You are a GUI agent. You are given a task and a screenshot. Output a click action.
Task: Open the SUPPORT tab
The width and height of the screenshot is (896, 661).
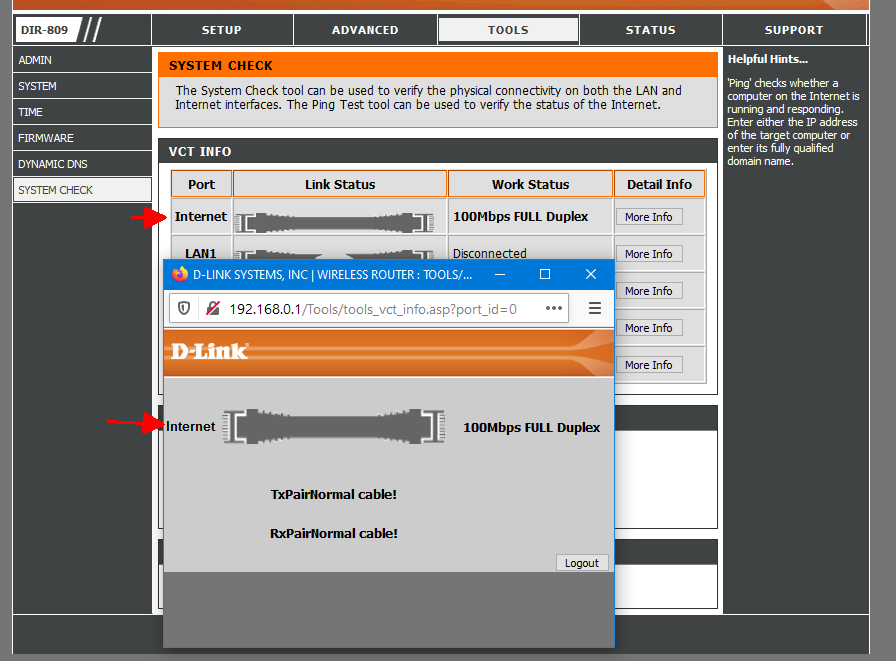794,30
